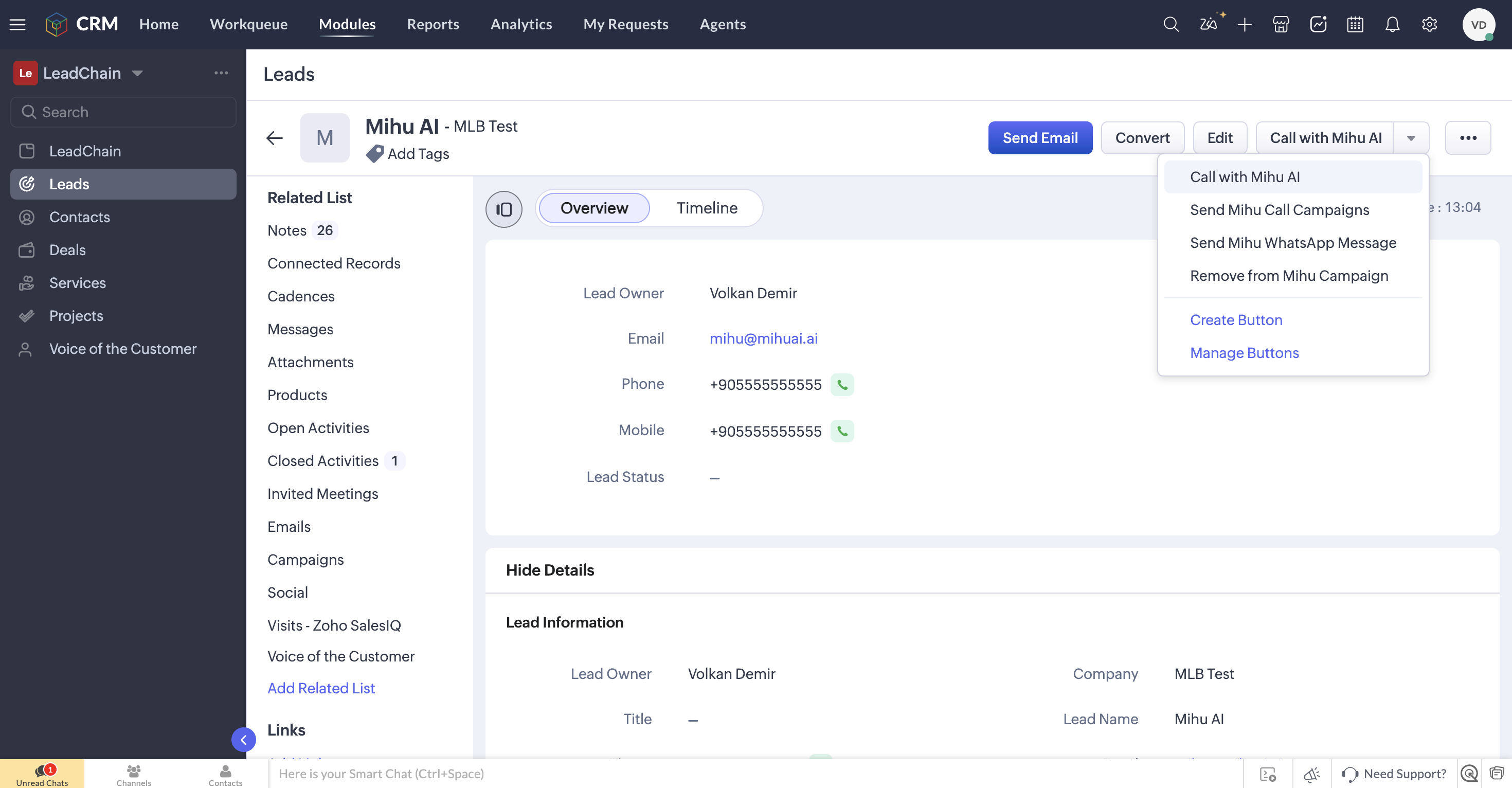Click the plus create-new icon
1512x788 pixels.
(1245, 24)
